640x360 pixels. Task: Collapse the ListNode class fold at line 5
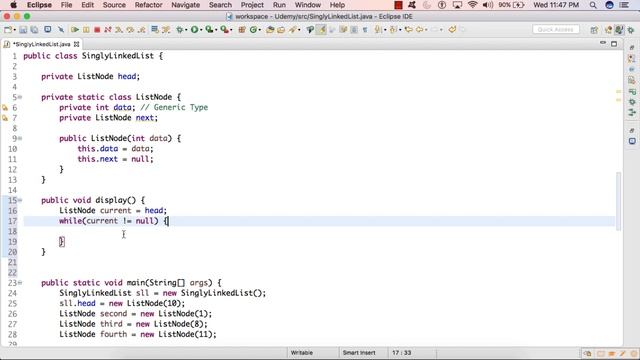(20, 97)
